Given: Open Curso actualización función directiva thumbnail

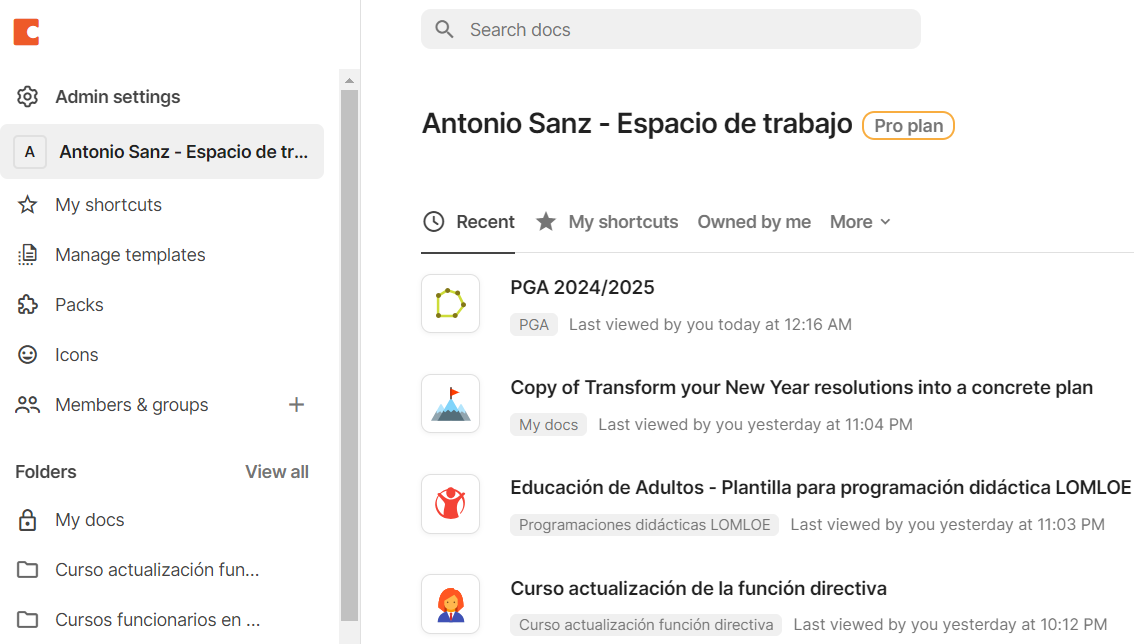Looking at the screenshot, I should click(451, 604).
